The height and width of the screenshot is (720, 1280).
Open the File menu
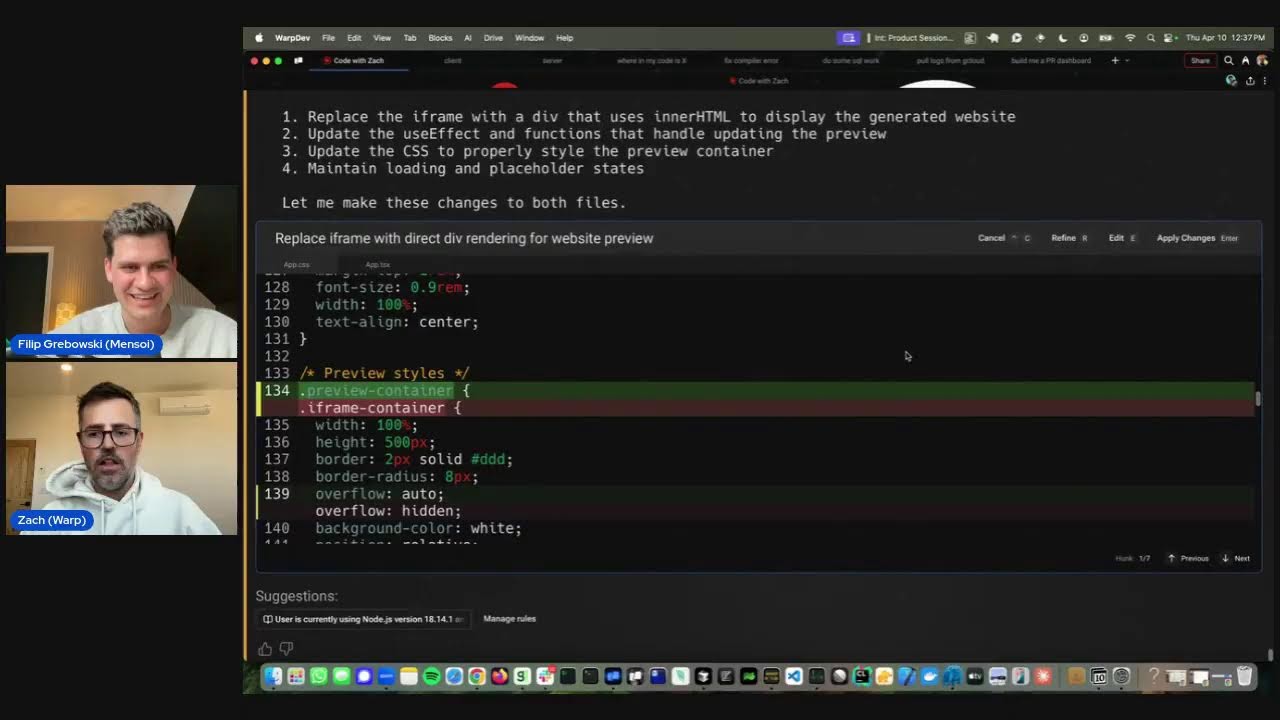[x=328, y=38]
